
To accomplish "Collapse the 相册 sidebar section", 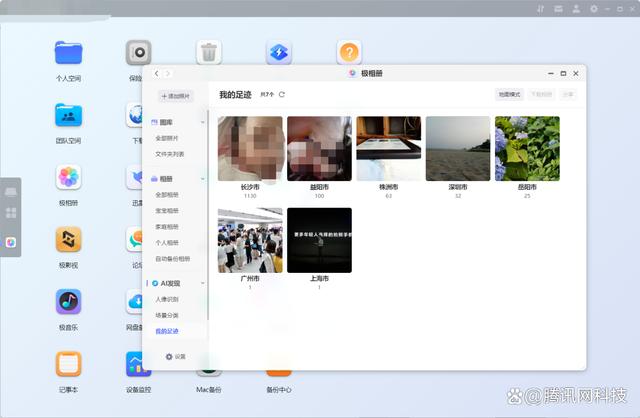I will pos(203,178).
